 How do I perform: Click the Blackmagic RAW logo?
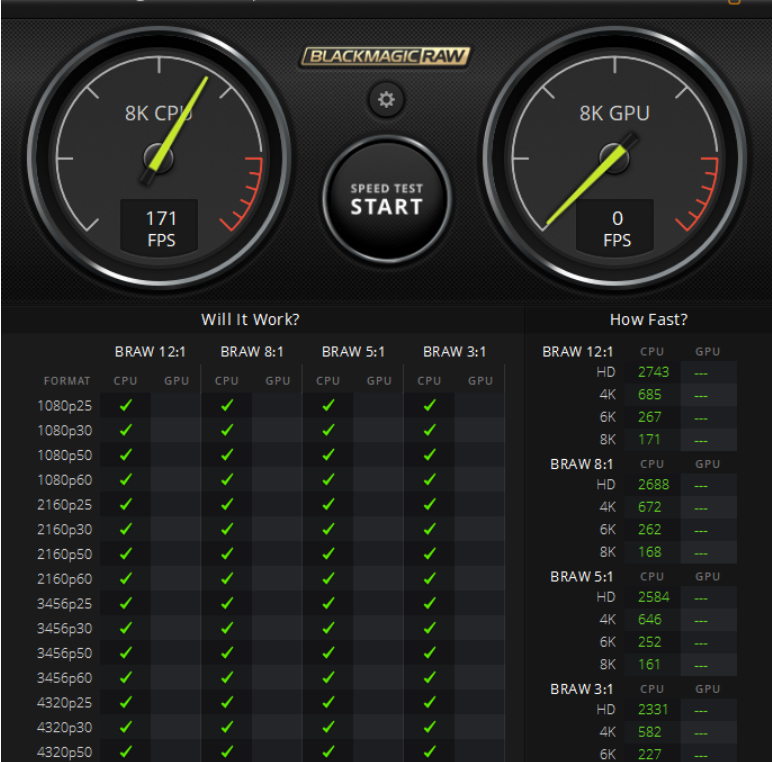386,57
